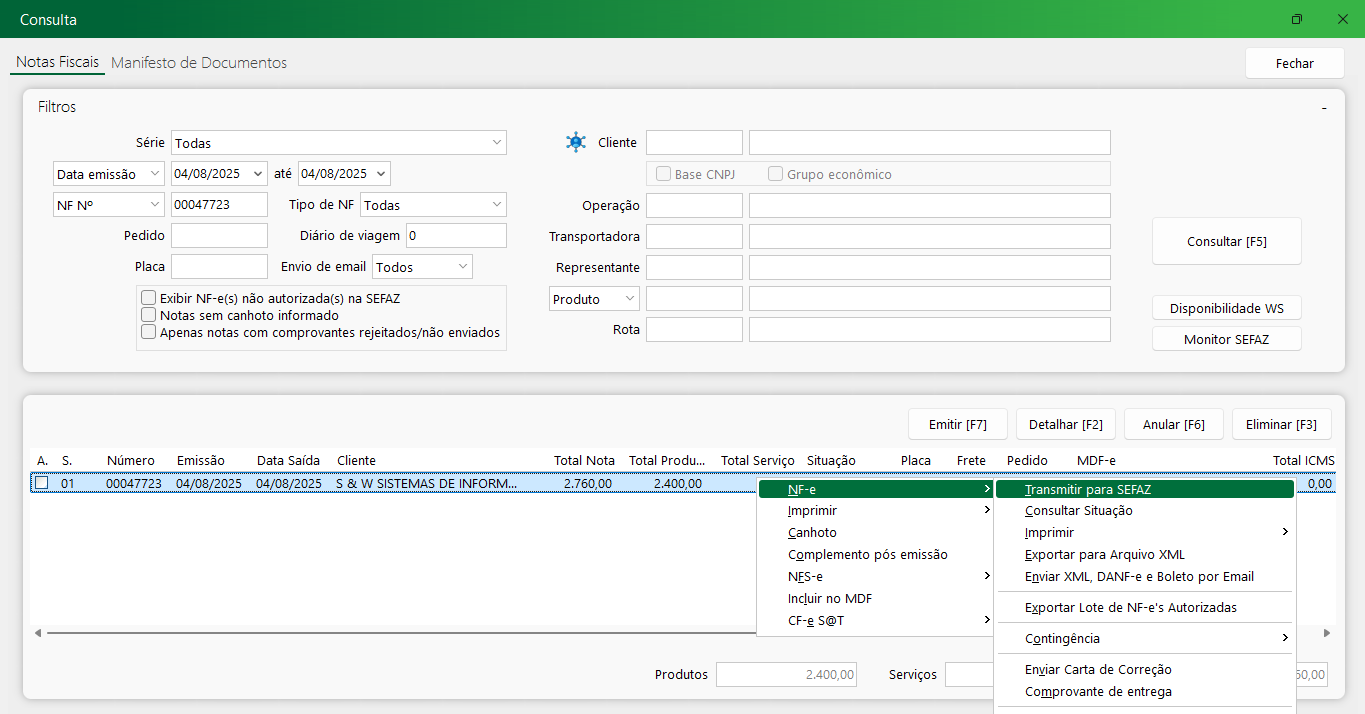Image resolution: width=1365 pixels, height=714 pixels.
Task: Open the Série dropdown showing Todas
Action: [x=339, y=143]
